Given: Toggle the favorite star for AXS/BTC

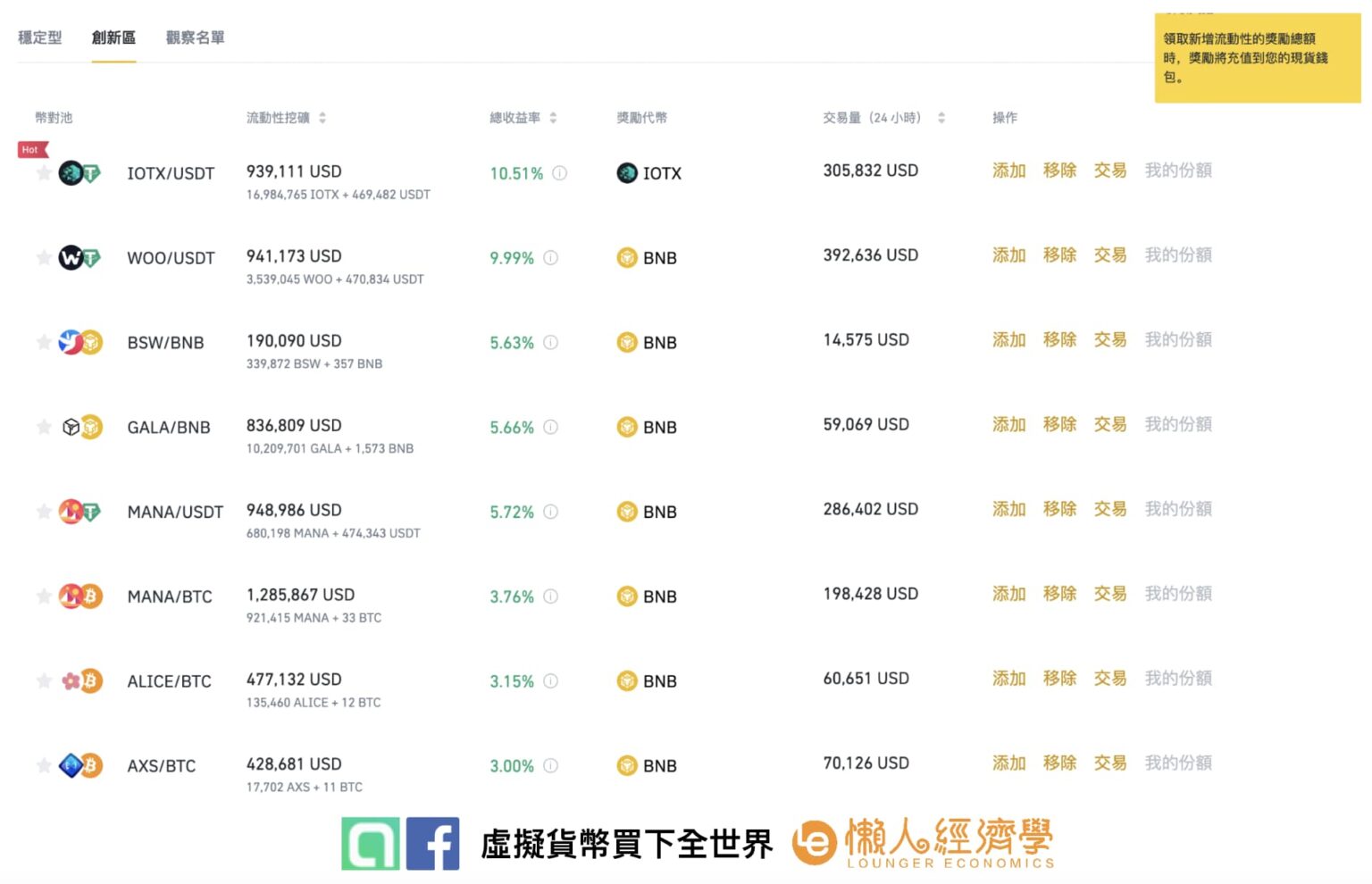Looking at the screenshot, I should 44,765.
